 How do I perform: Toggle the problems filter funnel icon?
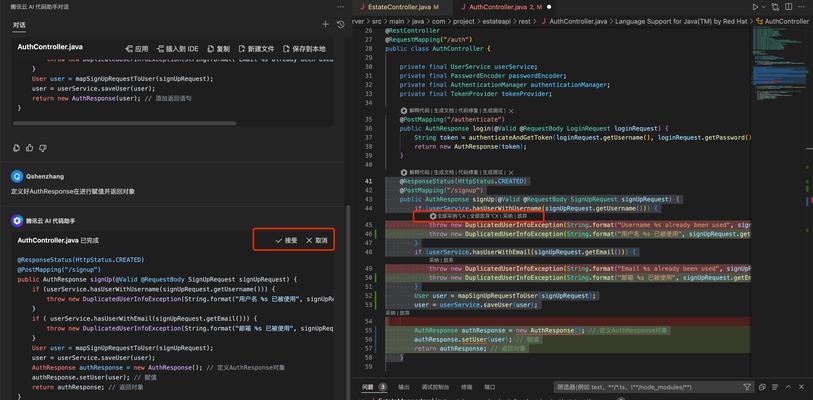(747, 387)
